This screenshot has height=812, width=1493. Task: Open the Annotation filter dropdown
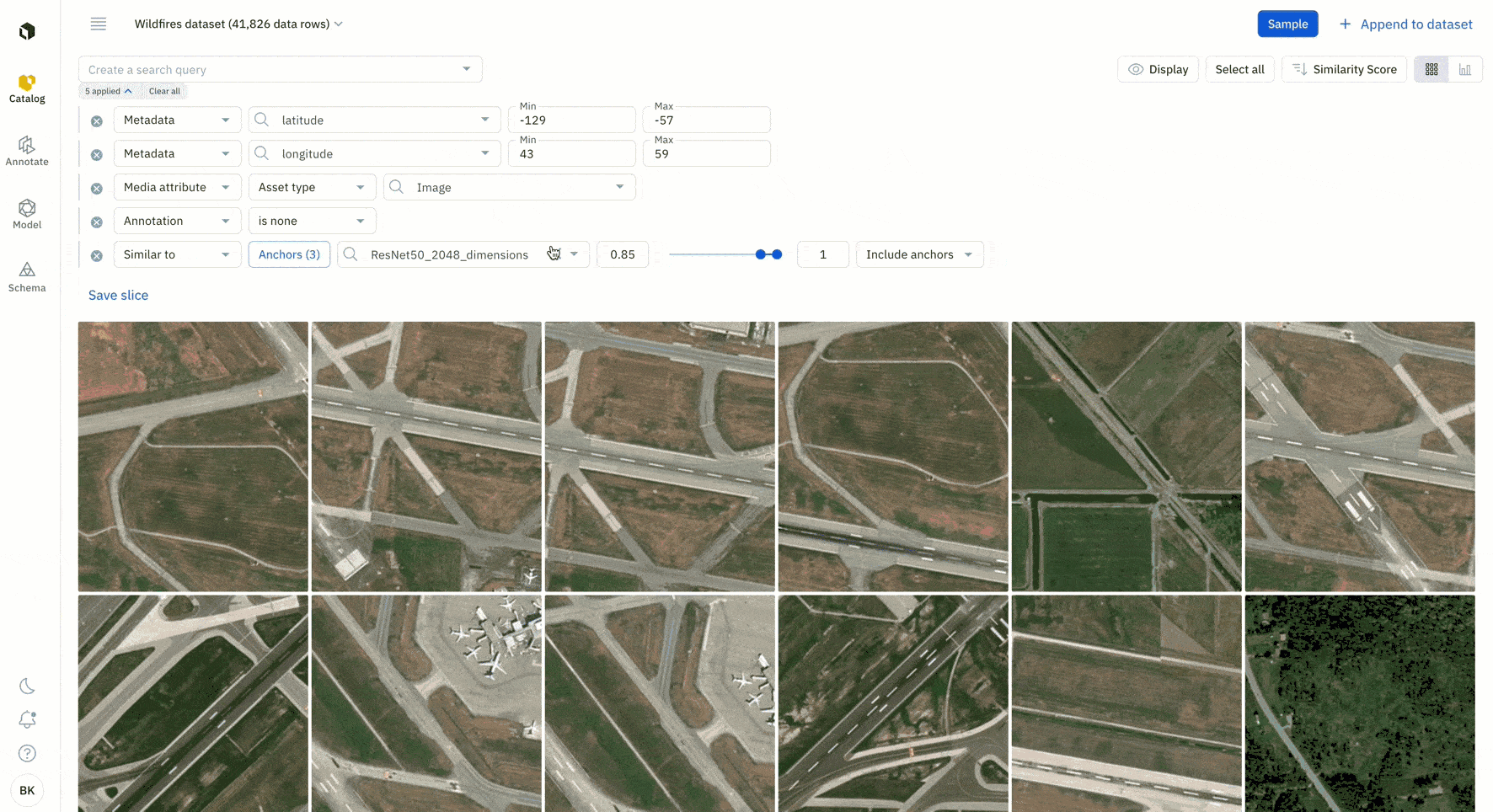177,221
